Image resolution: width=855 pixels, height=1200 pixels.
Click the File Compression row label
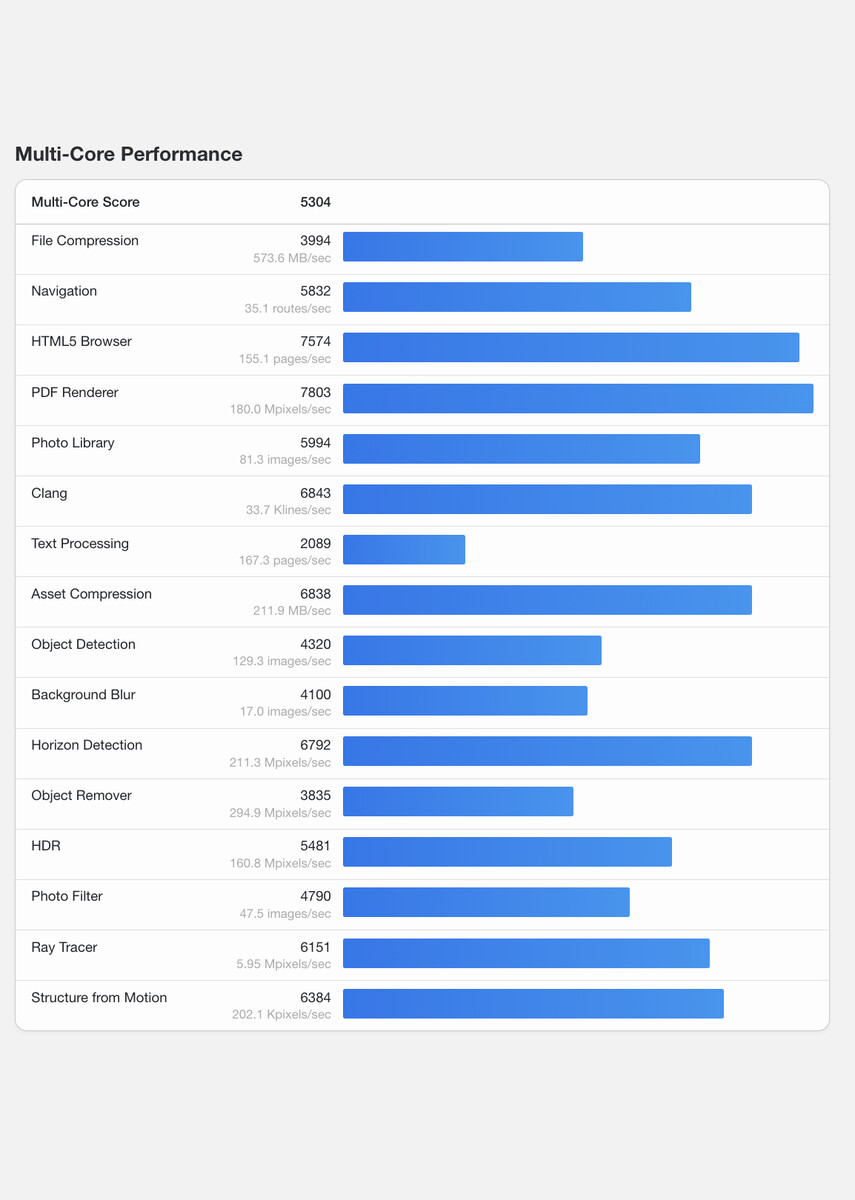(85, 241)
